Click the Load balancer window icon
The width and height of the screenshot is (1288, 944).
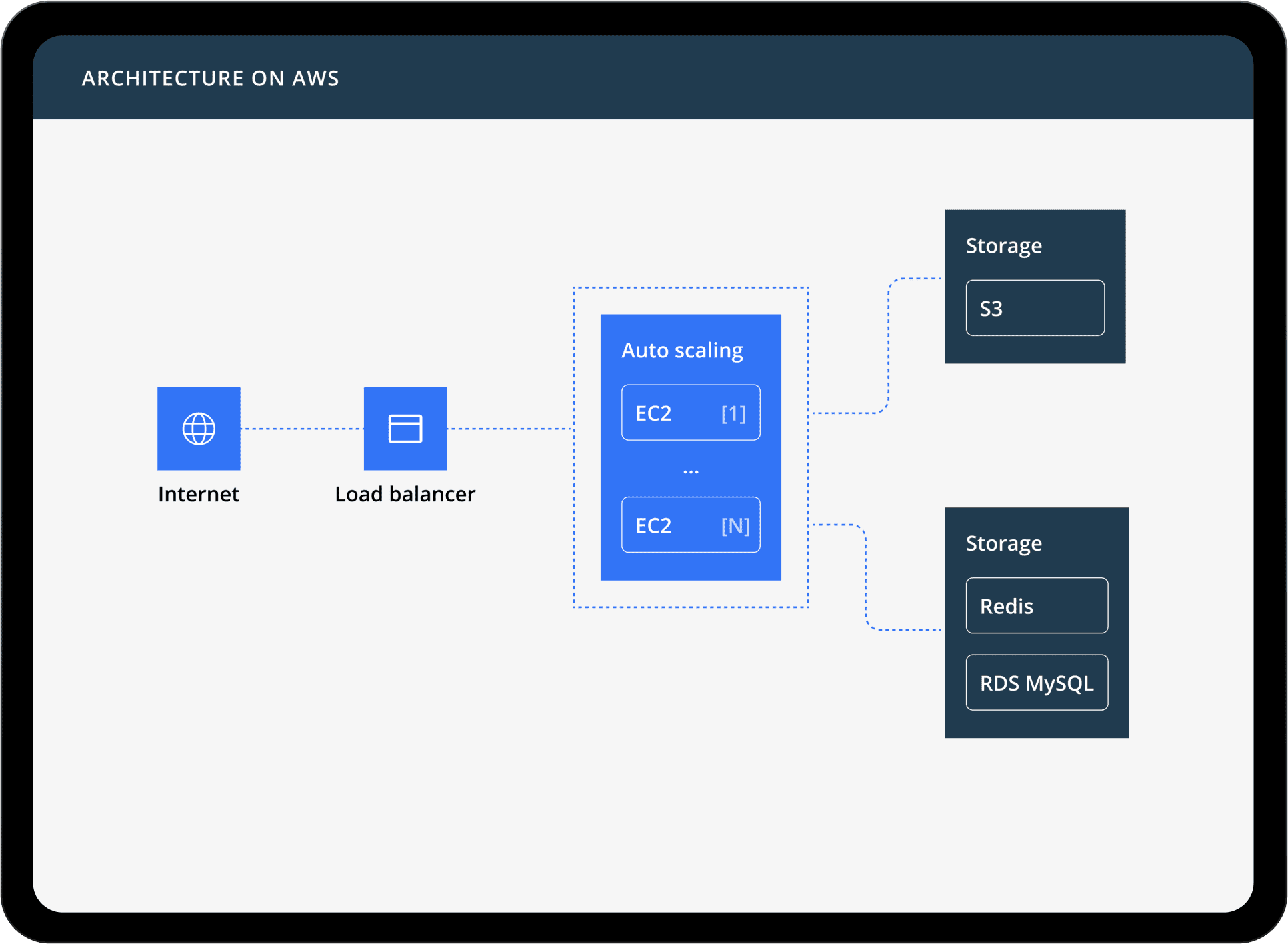click(x=405, y=429)
